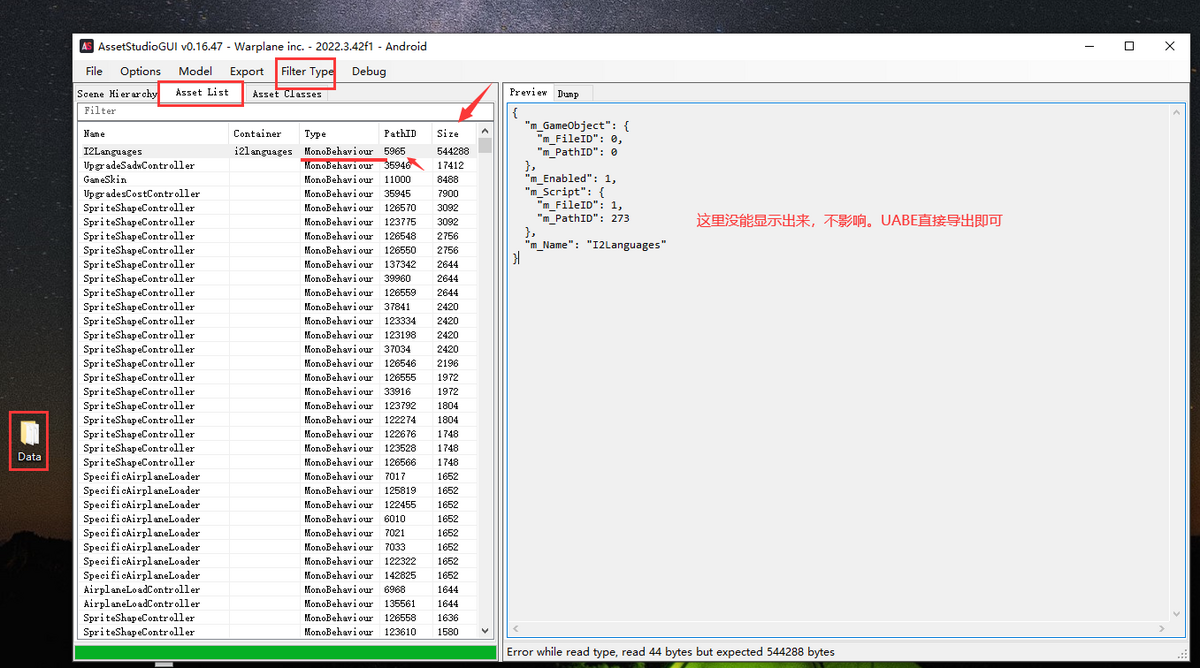Select row with PathID 37841
Screen dimensions: 1200x668
(x=278, y=307)
